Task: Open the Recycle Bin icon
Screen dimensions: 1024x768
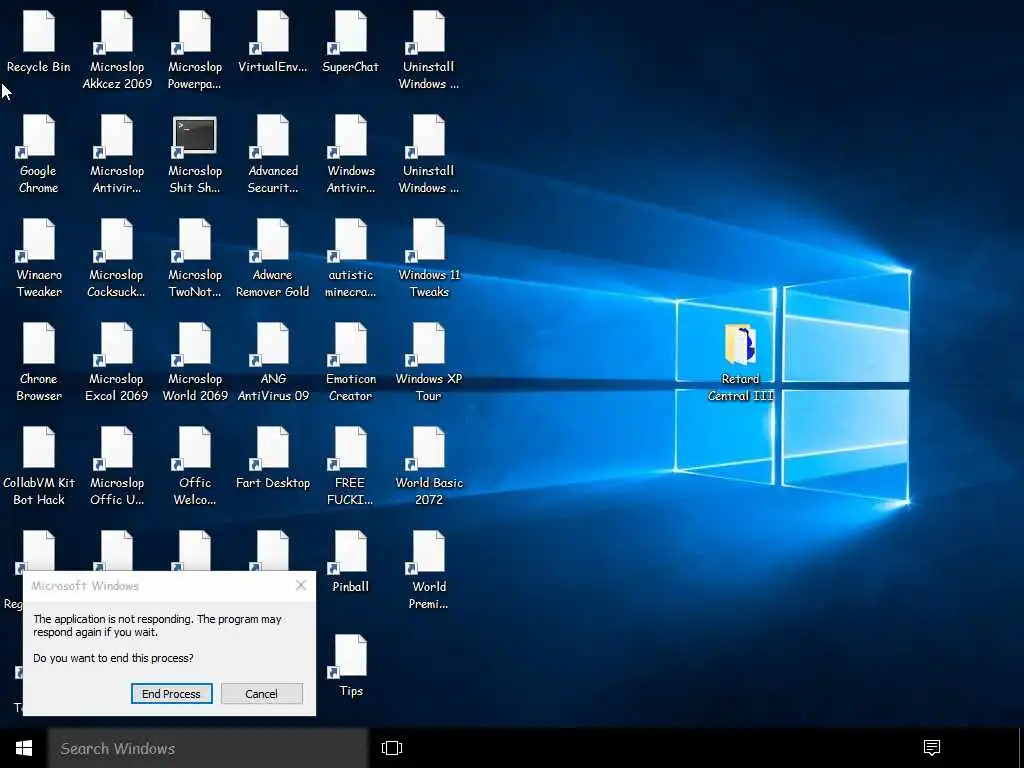Action: (39, 42)
